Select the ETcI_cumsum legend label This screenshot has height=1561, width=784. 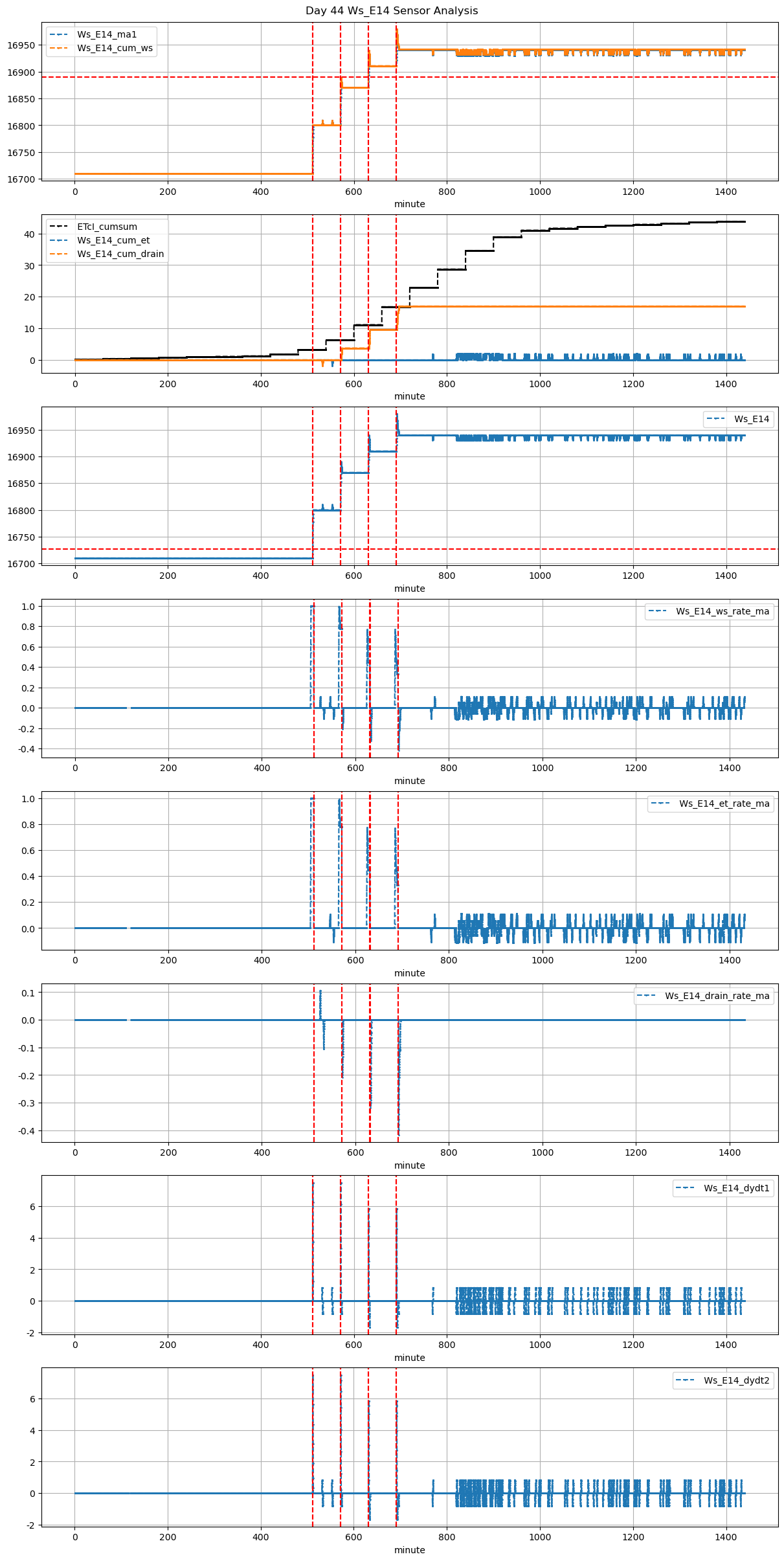pyautogui.click(x=107, y=227)
